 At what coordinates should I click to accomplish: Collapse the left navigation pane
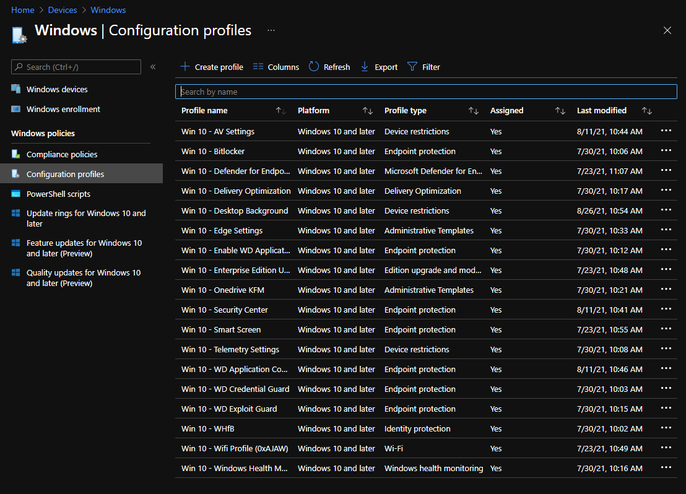click(153, 67)
